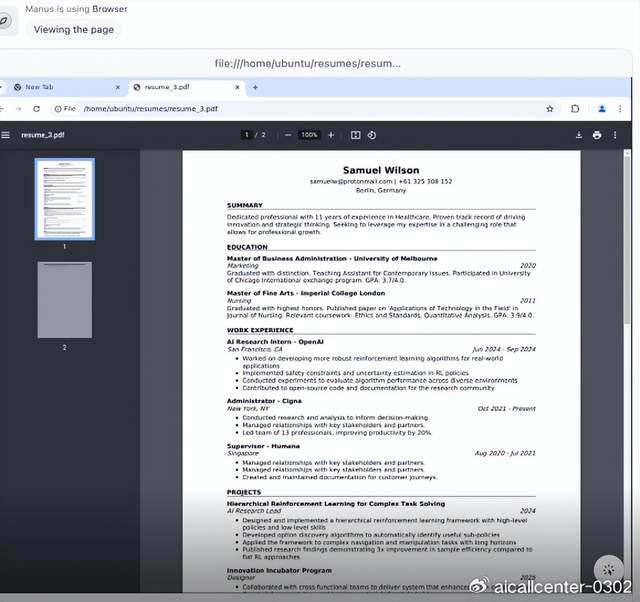Click the 'Jun 2024 - Sep 2024' date

pyautogui.click(x=504, y=349)
